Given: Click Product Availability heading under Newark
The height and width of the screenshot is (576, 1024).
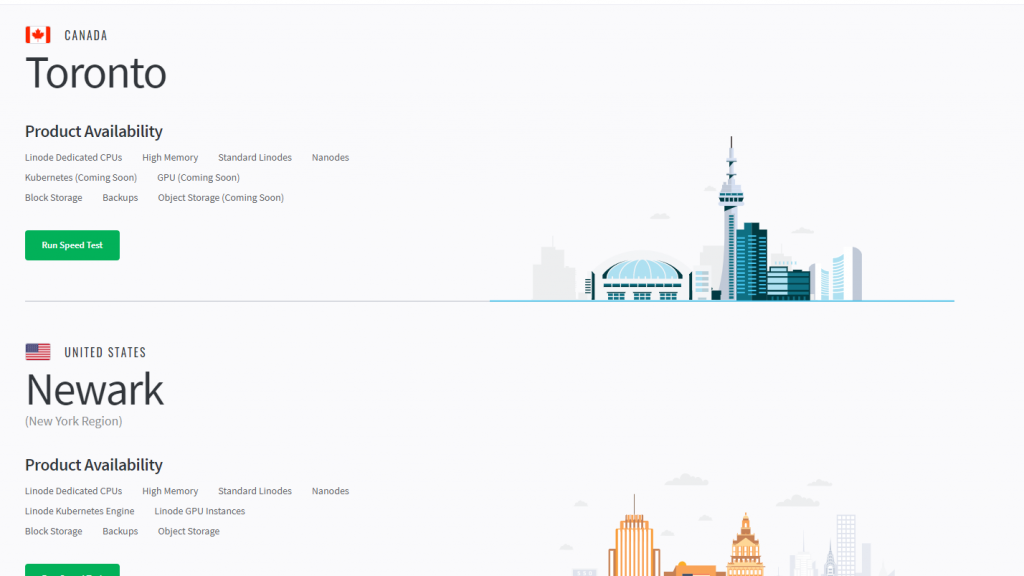Looking at the screenshot, I should (93, 465).
